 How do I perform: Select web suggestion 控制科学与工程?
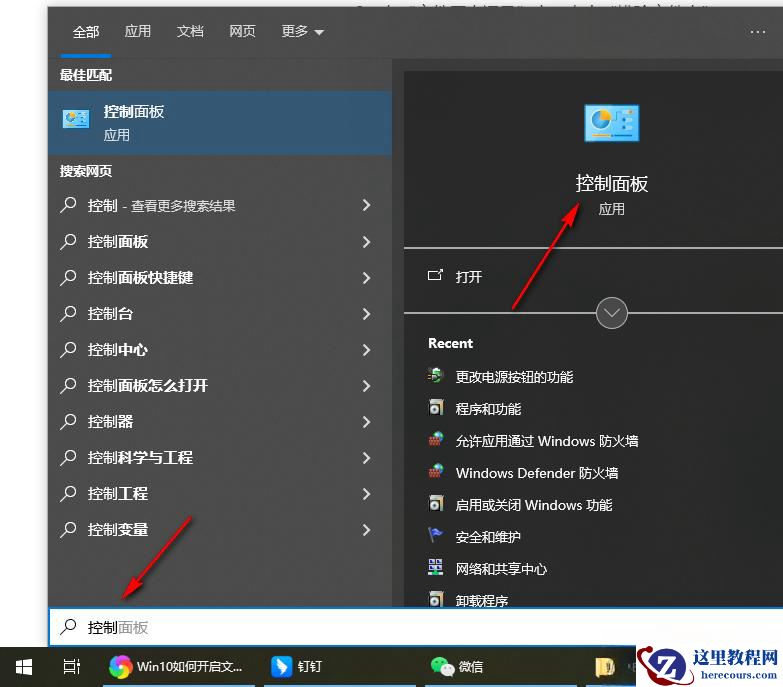click(220, 457)
